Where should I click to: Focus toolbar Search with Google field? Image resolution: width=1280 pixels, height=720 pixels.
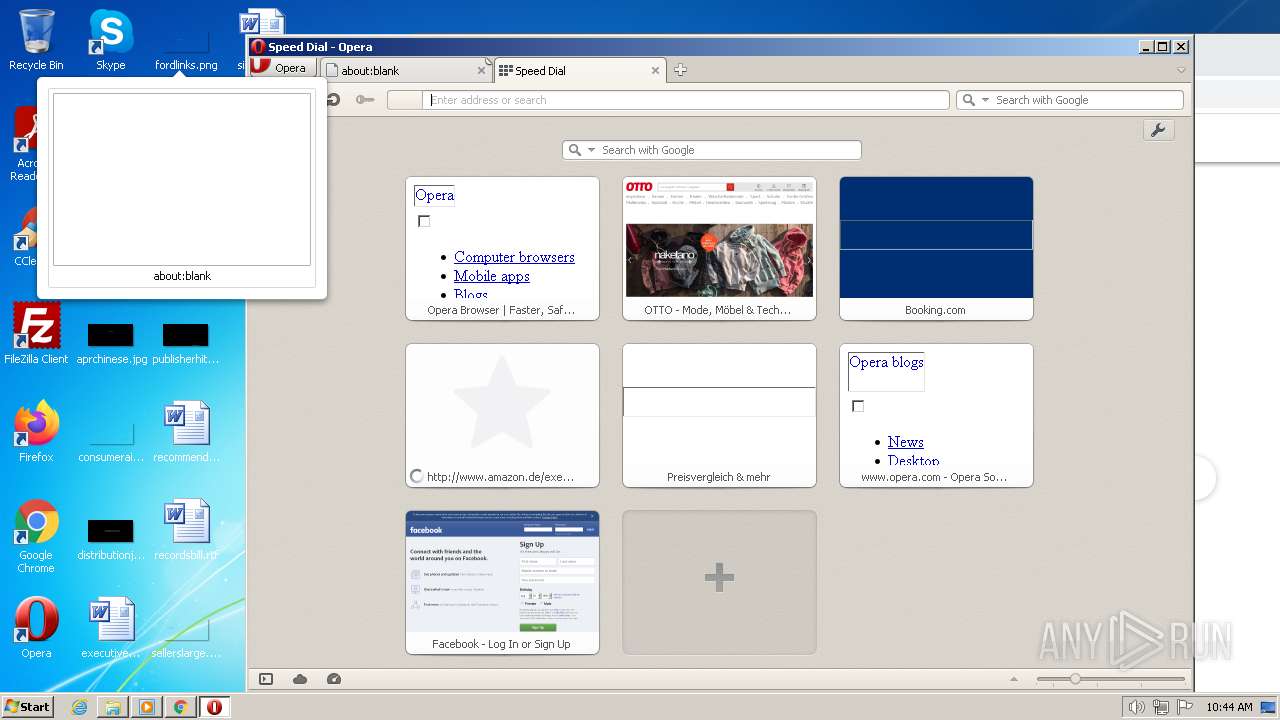click(1070, 100)
